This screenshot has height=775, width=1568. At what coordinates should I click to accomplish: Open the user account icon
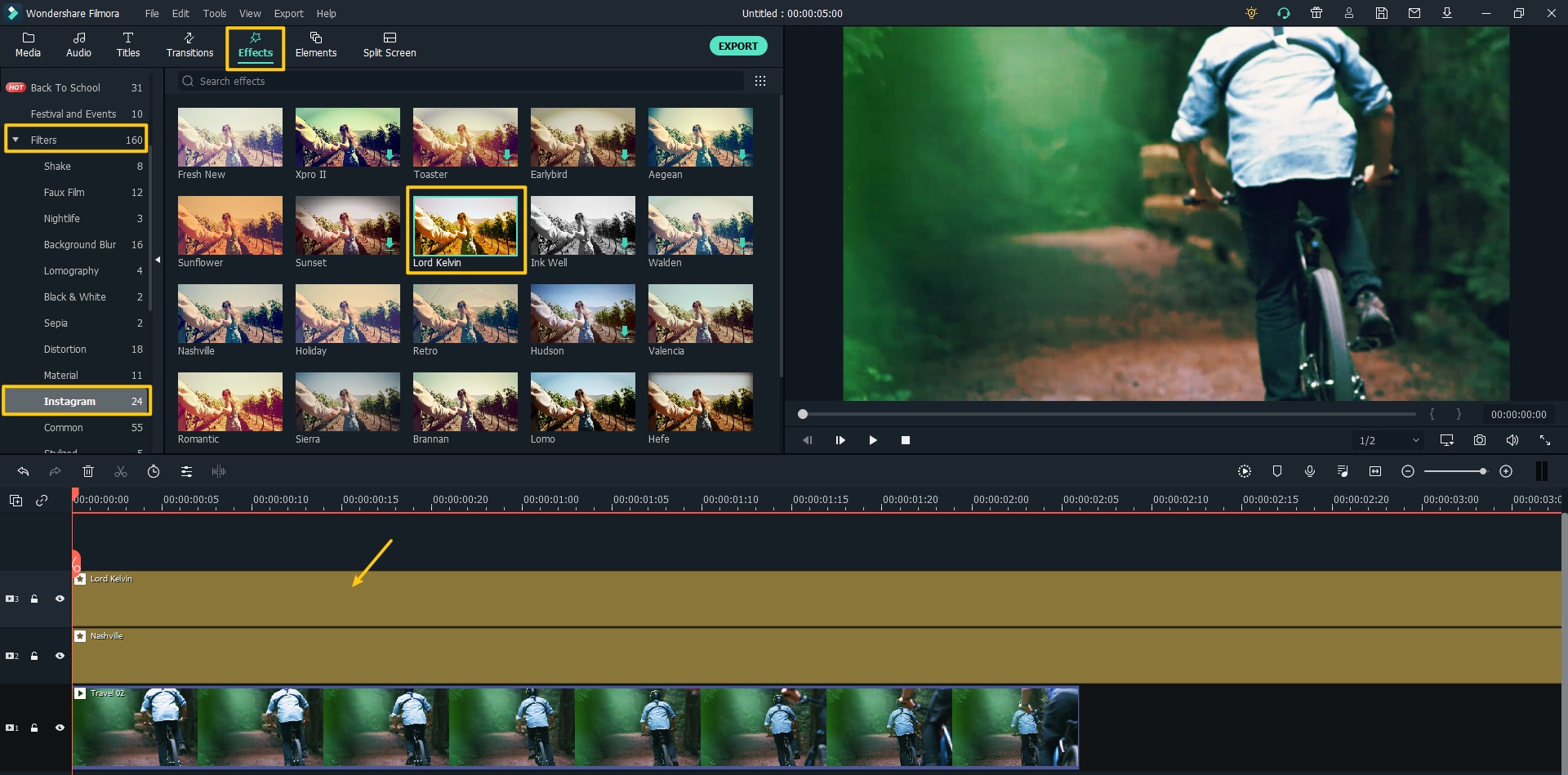[x=1349, y=13]
